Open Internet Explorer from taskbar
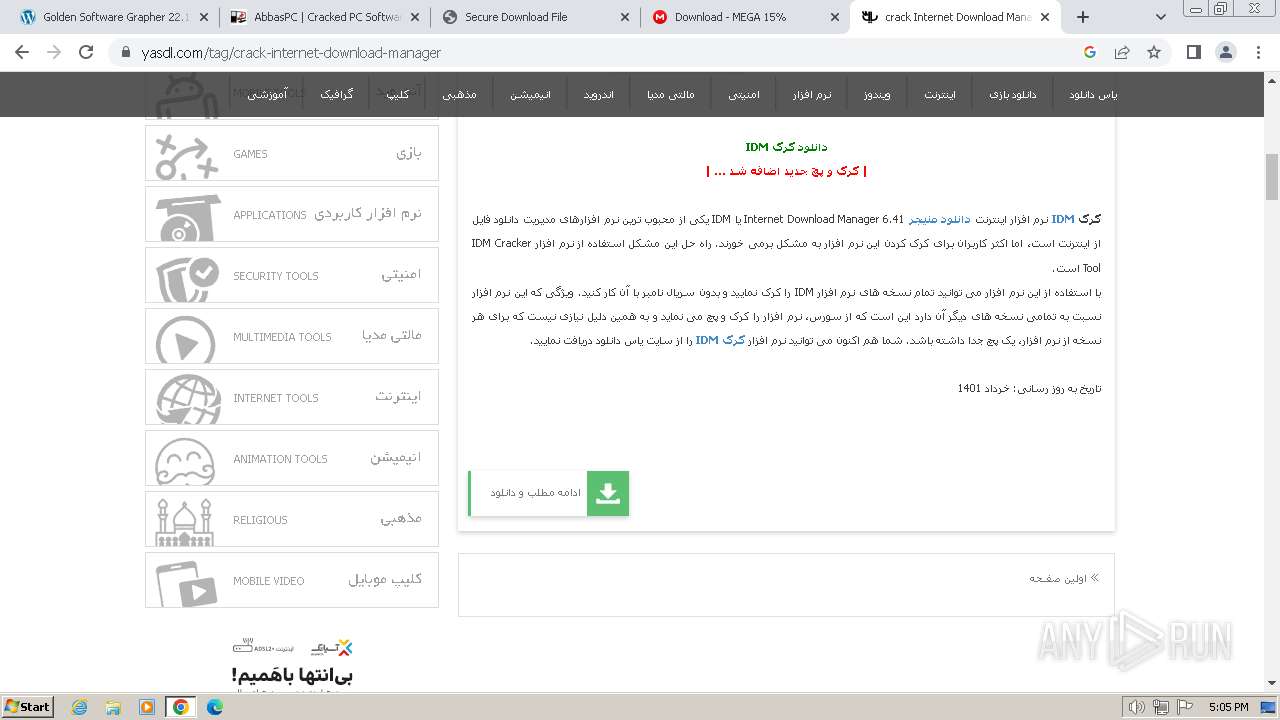This screenshot has width=1280, height=720. [x=80, y=707]
